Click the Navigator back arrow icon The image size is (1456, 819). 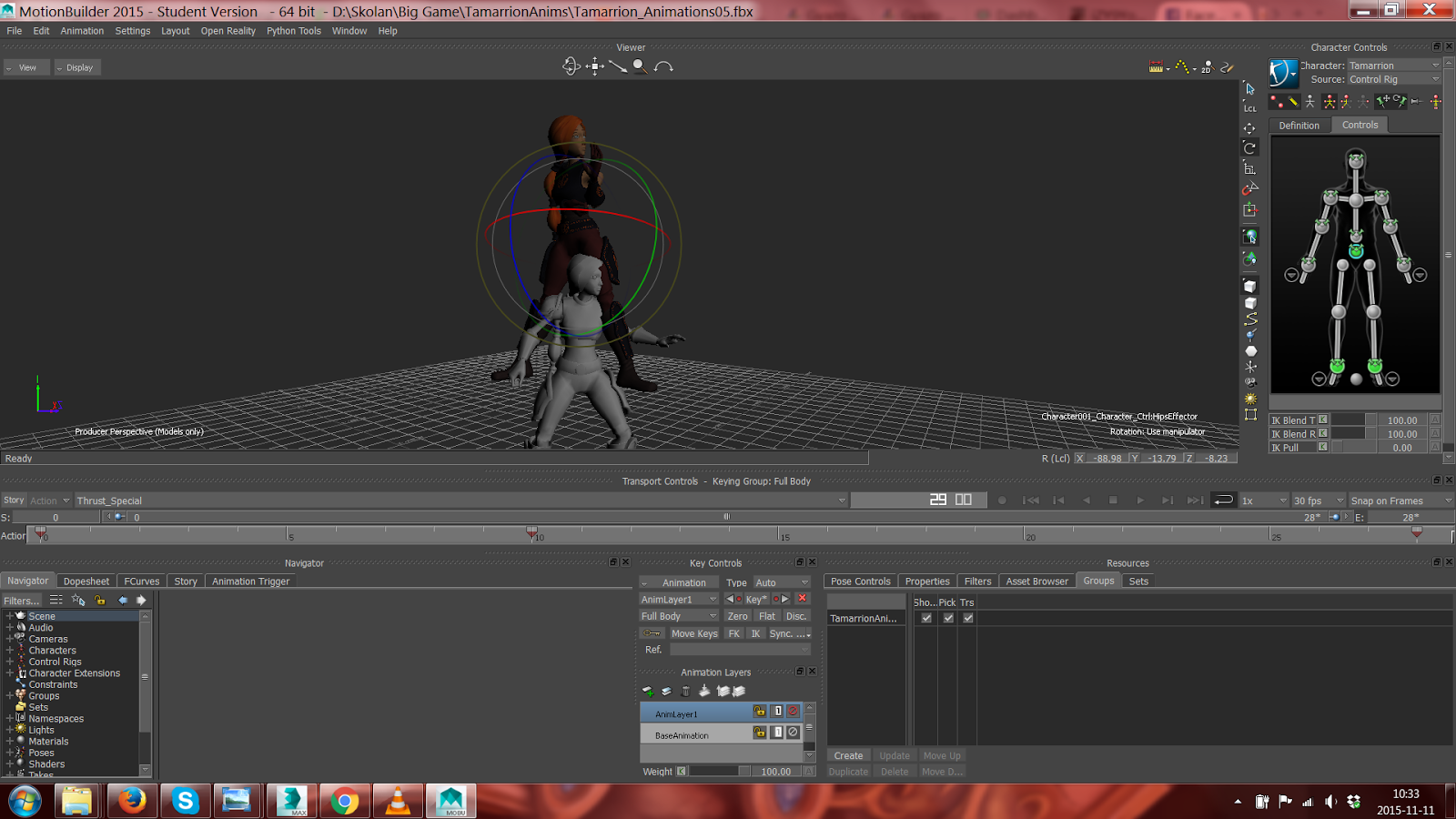[x=123, y=601]
